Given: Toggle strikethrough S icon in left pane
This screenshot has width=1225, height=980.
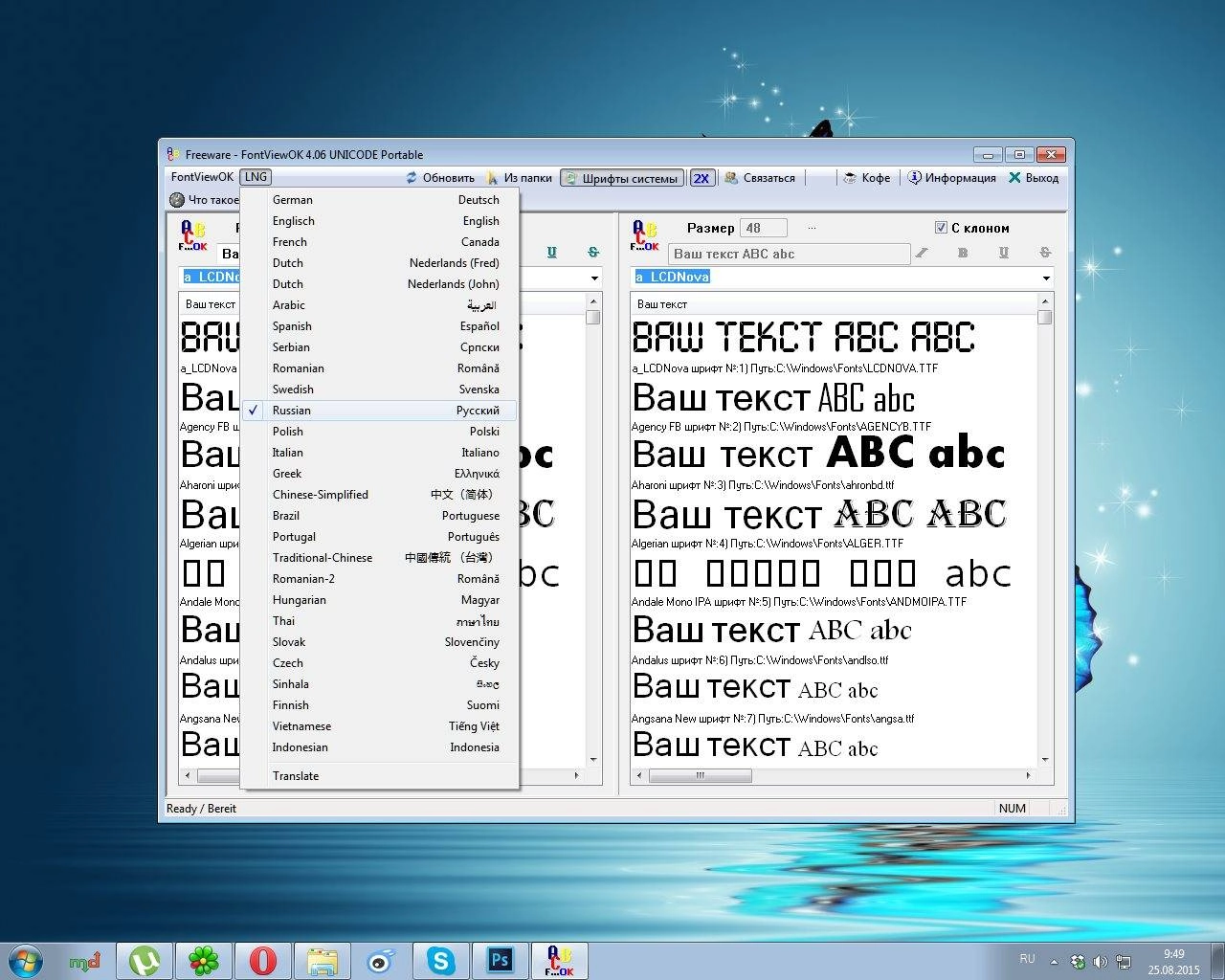Looking at the screenshot, I should (x=593, y=253).
